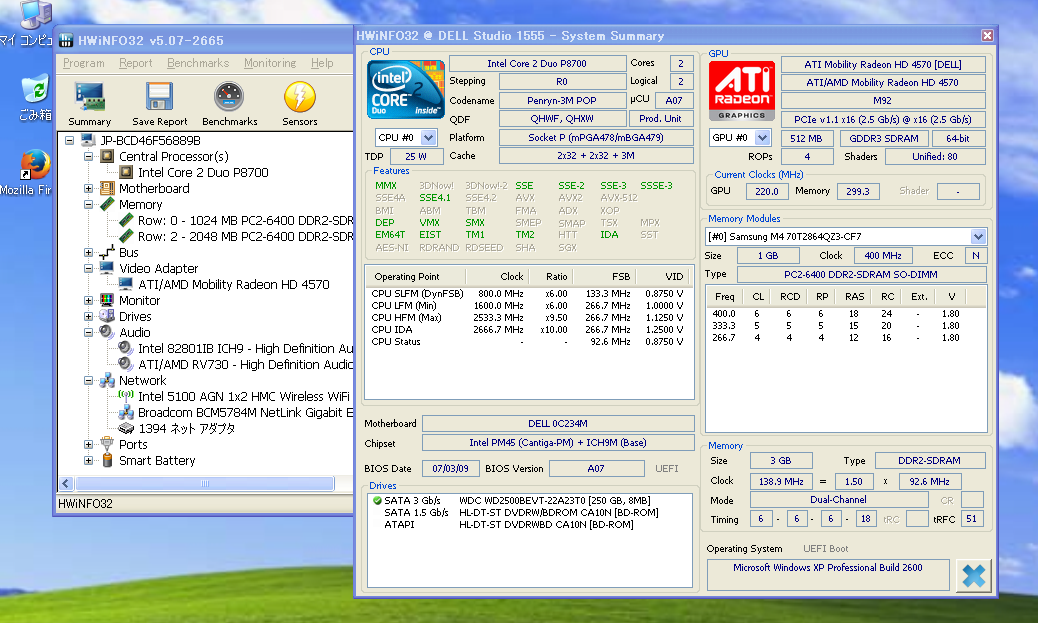Open the GPU #0 selector dropdown
The image size is (1038, 623).
(x=763, y=138)
